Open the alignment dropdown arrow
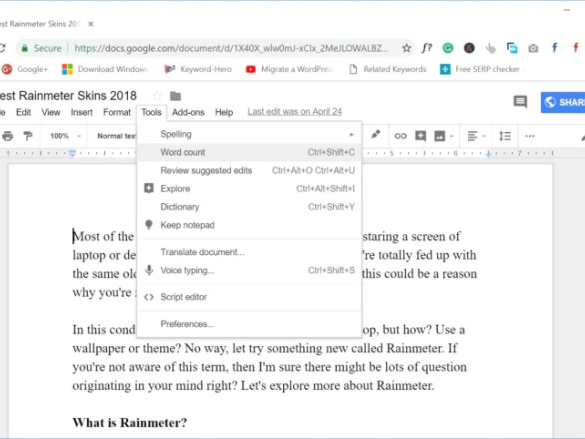Viewport: 585px width, 439px height. click(484, 136)
